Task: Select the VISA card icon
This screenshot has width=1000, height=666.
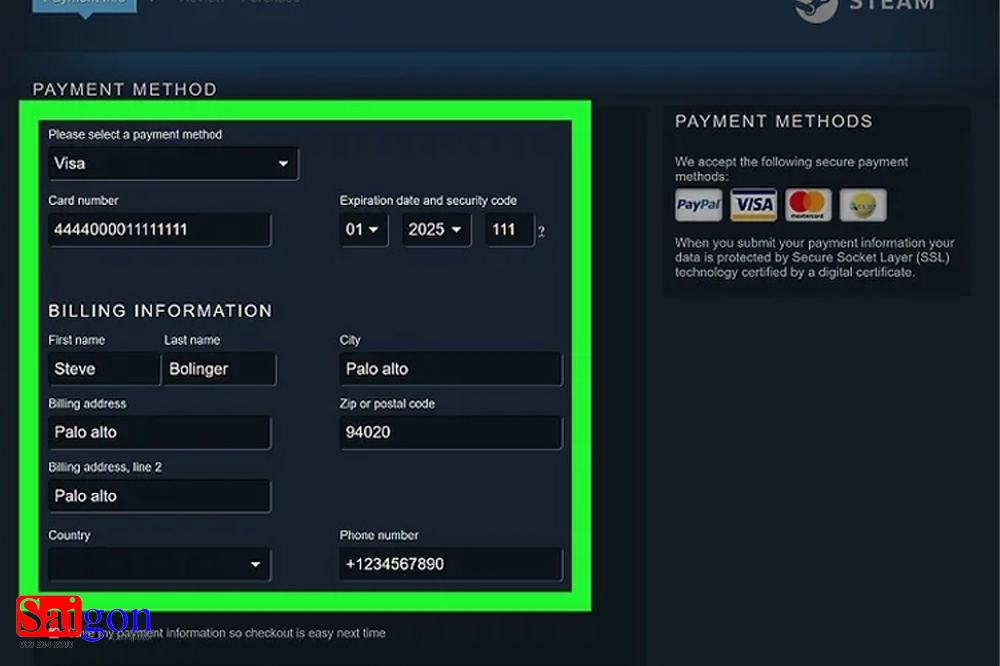Action: coord(753,204)
